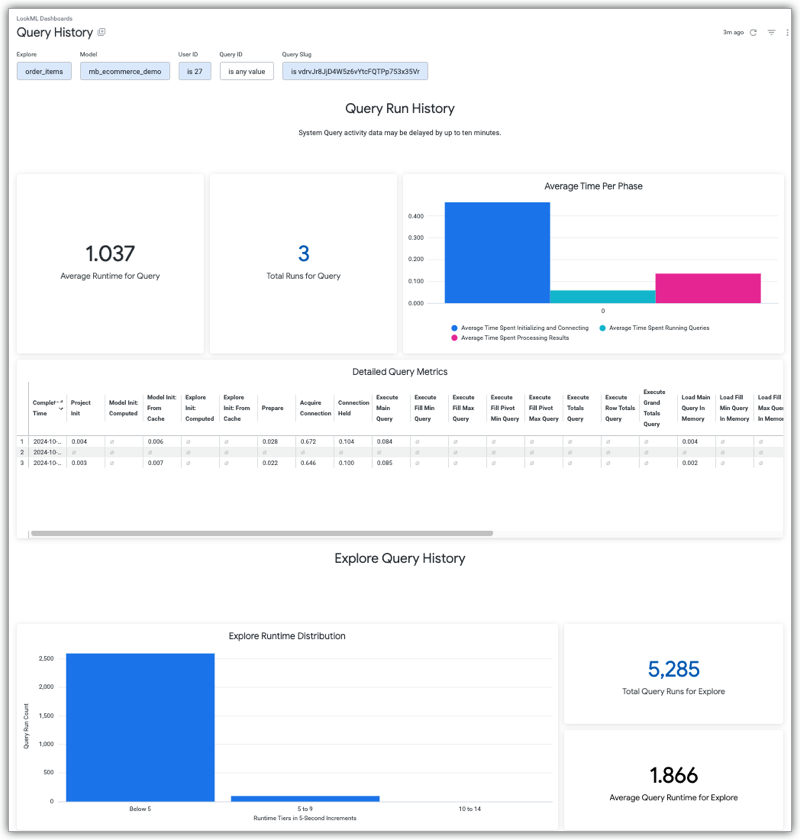
Task: Open the Explore filter order_items
Action: [44, 71]
